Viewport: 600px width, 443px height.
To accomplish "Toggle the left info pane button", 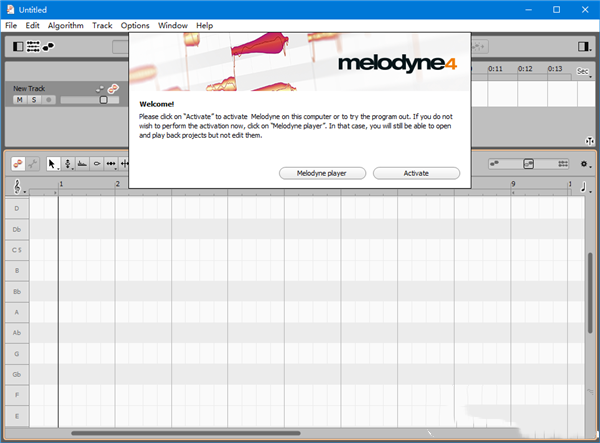I will click(x=18, y=46).
